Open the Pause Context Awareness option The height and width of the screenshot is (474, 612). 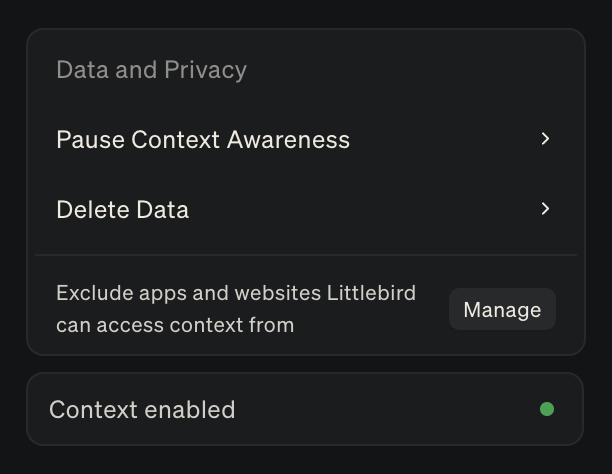click(x=203, y=139)
